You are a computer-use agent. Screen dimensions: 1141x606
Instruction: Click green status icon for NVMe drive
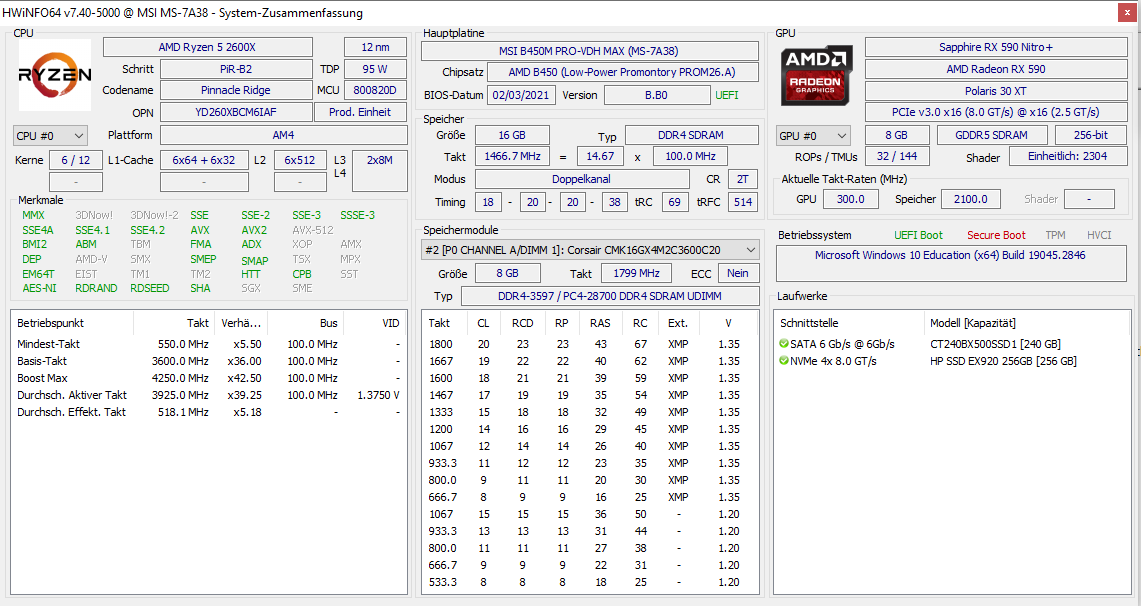(784, 361)
